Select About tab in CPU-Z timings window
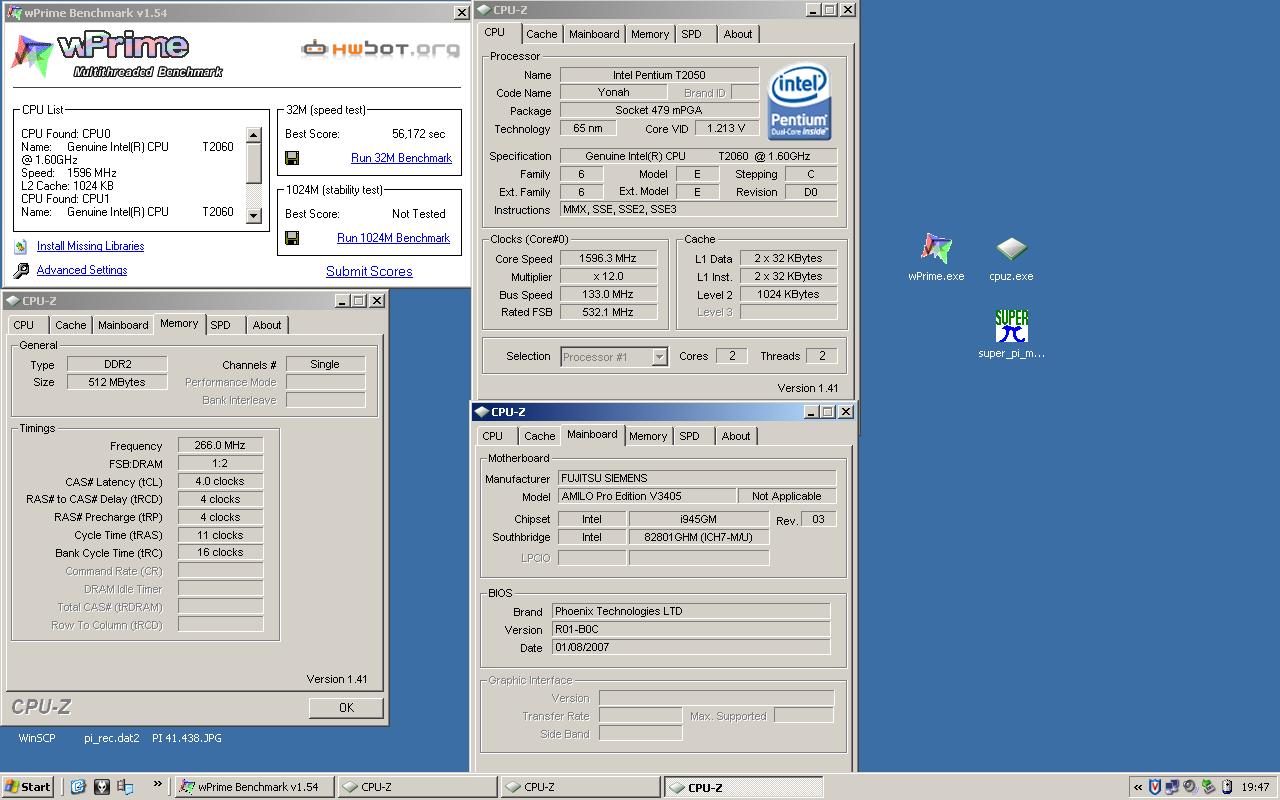Viewport: 1280px width, 800px height. click(x=267, y=325)
